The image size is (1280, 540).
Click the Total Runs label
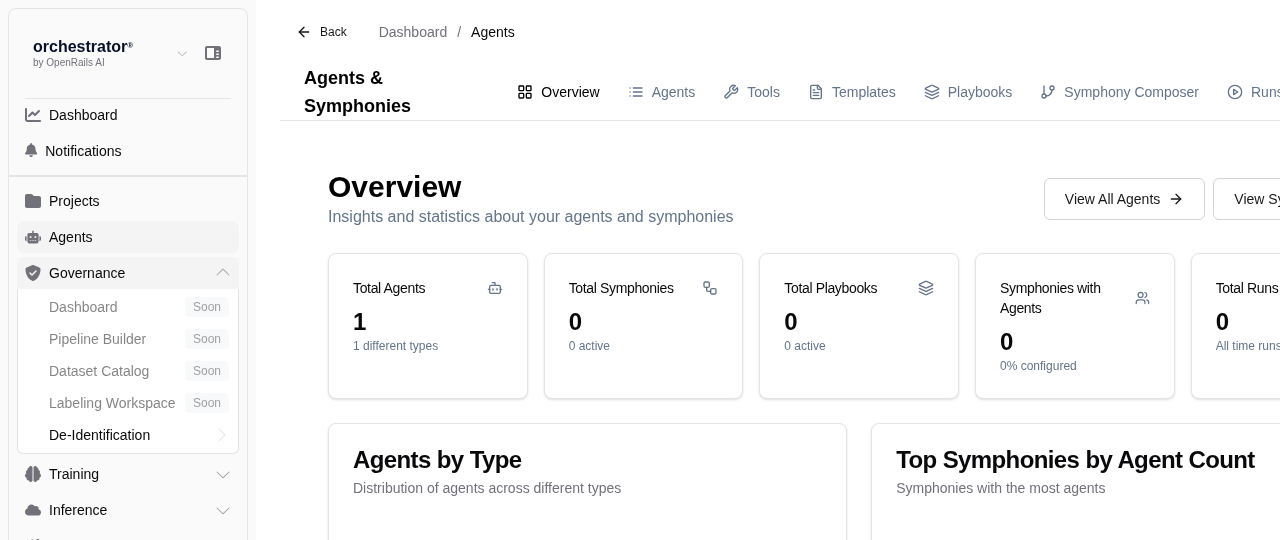(x=1247, y=288)
